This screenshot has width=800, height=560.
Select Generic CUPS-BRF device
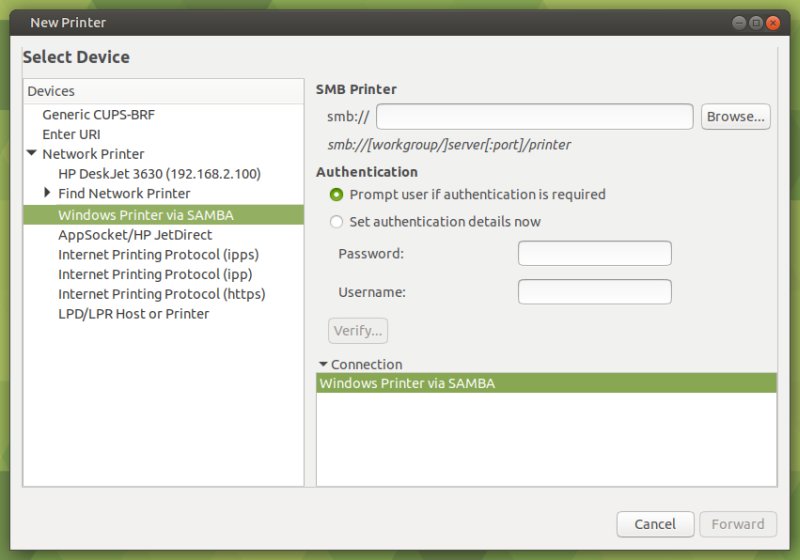(98, 114)
